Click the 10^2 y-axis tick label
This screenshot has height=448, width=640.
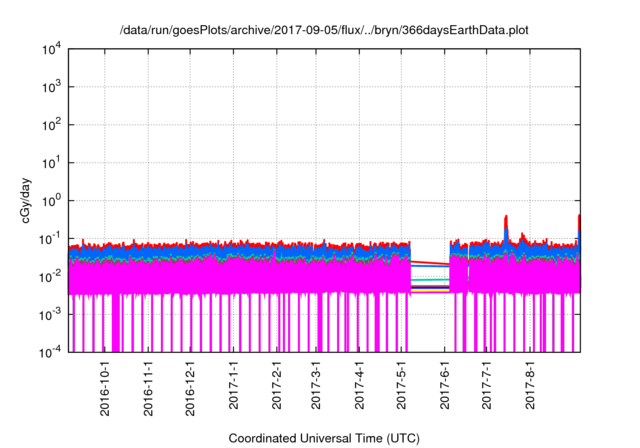tap(51, 125)
